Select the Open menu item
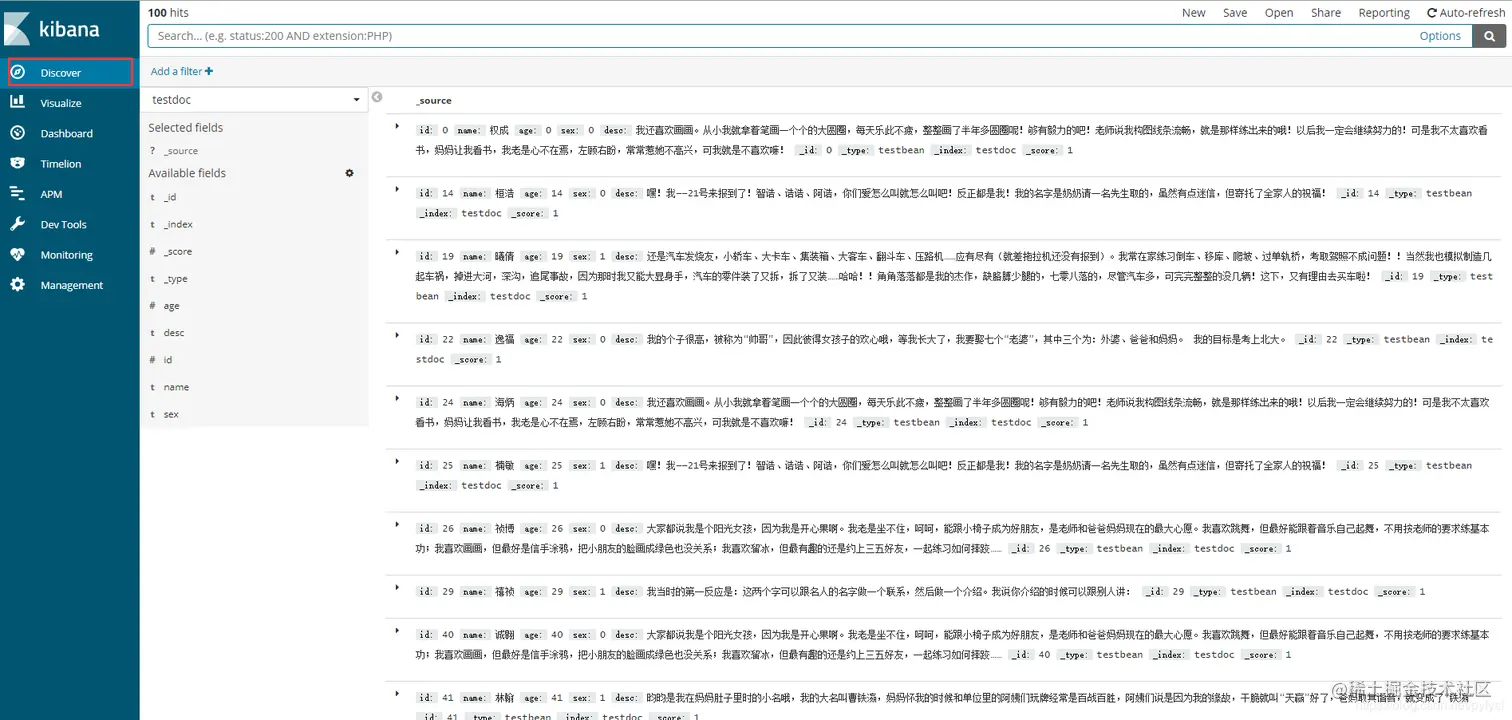The image size is (1512, 720). 1278,12
